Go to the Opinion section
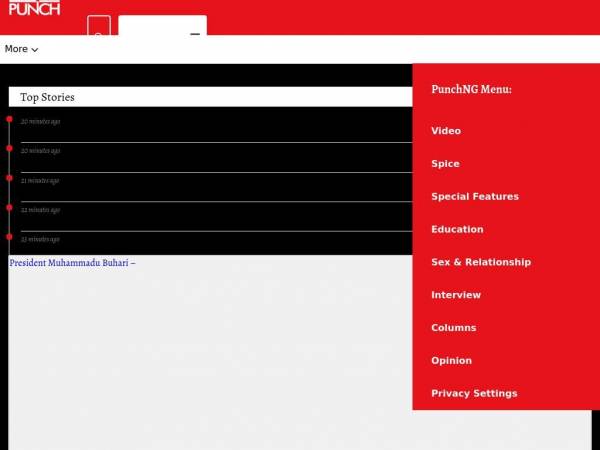This screenshot has height=450, width=600. coord(451,361)
